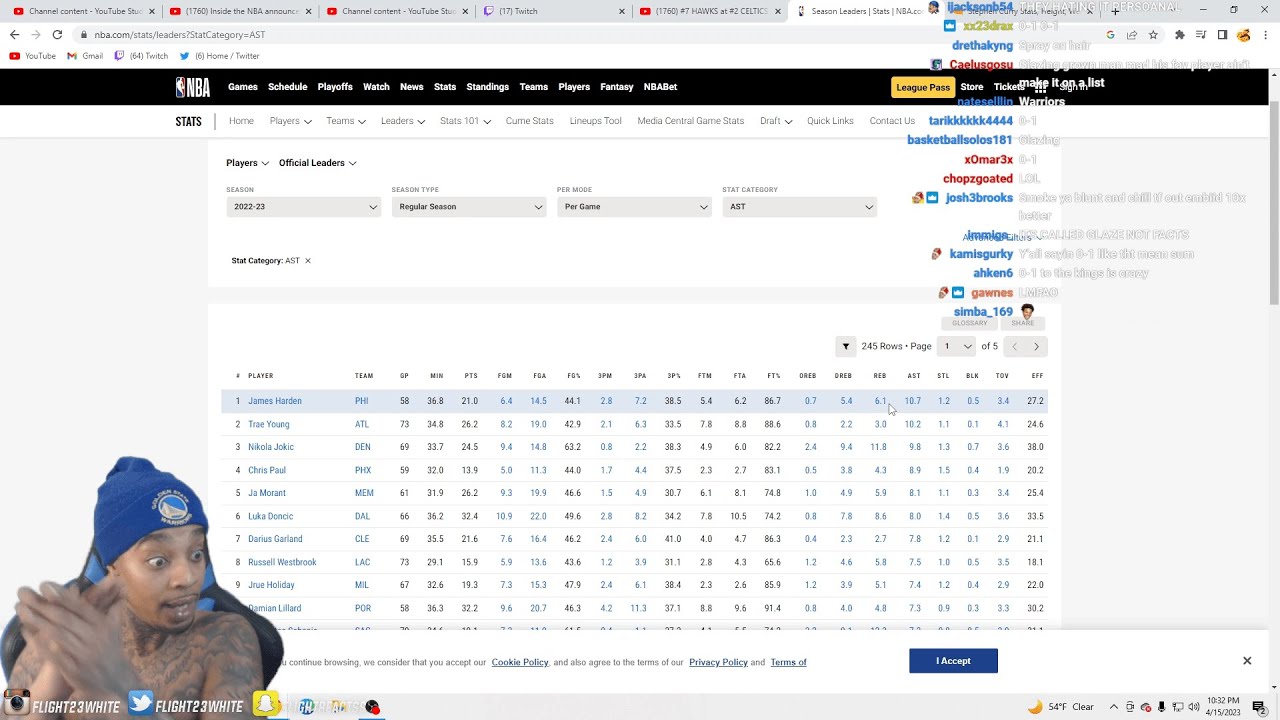
Task: Click the Store link in header
Action: click(972, 87)
